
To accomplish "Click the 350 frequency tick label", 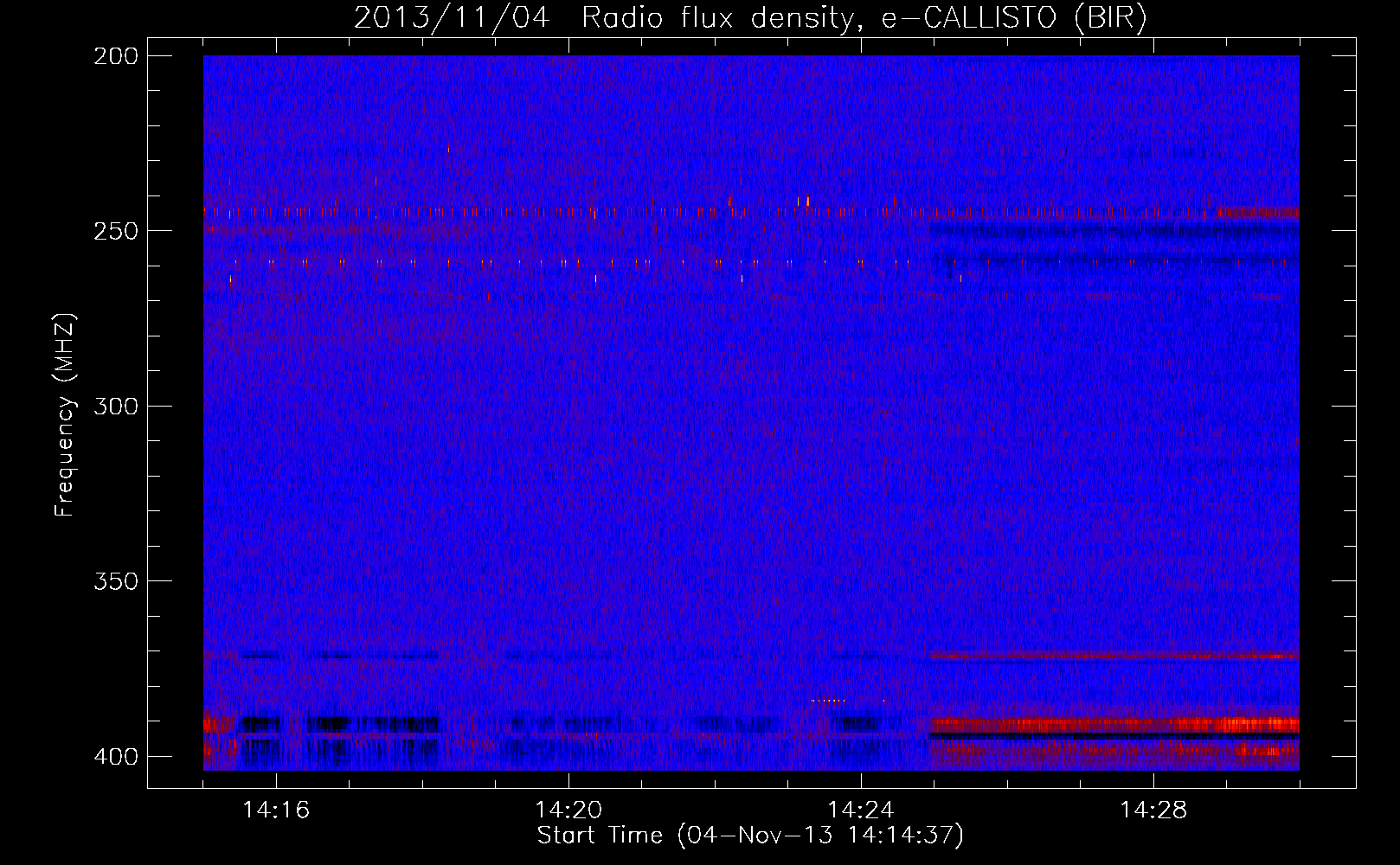I will coord(115,581).
